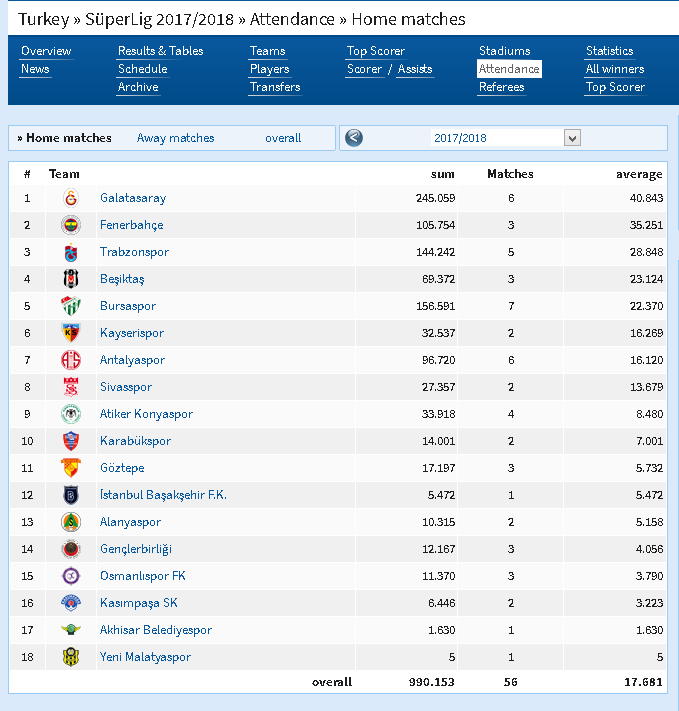Viewport: 679px width, 711px height.
Task: Open the Gençlerbirliği team link
Action: (136, 549)
